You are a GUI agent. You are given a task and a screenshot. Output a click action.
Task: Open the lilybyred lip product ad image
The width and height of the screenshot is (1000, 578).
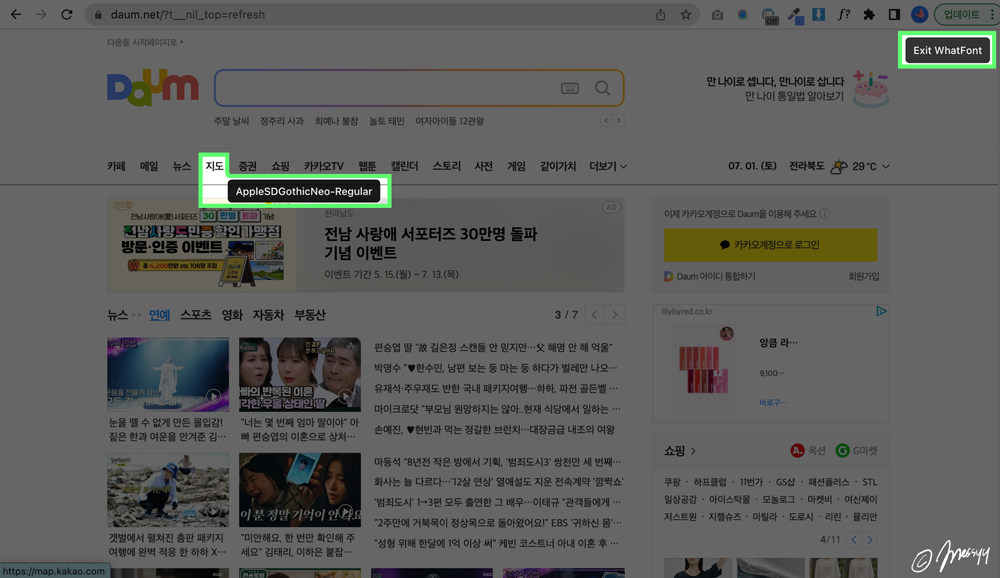(704, 369)
